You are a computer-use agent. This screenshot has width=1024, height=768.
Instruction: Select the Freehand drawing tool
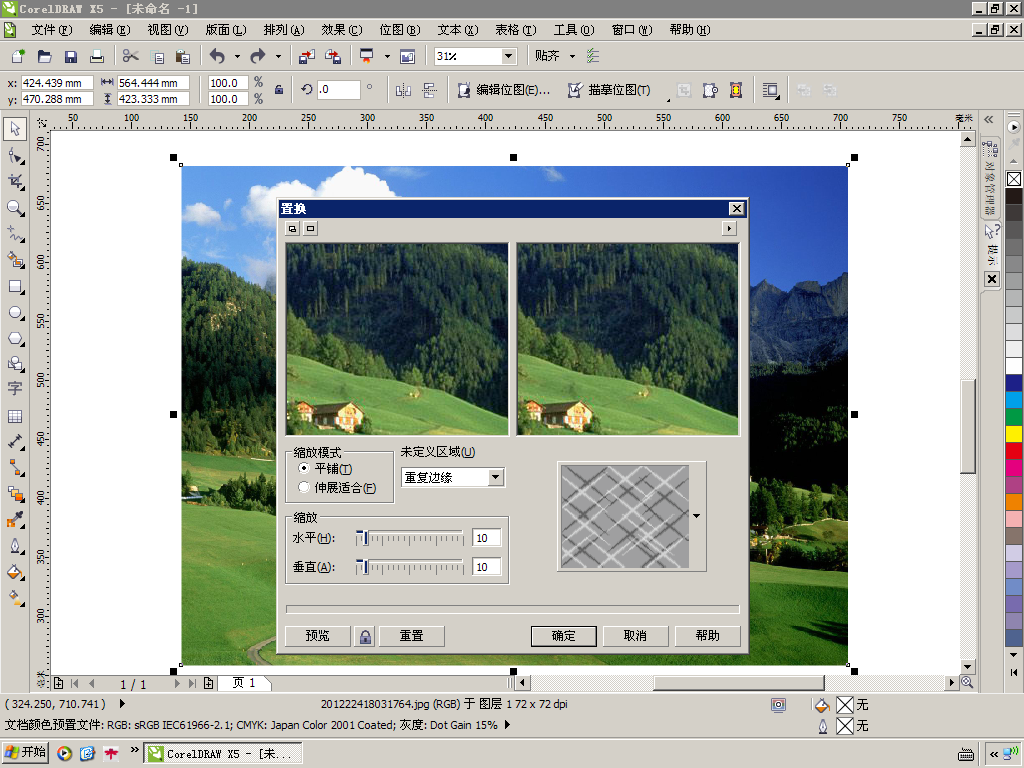coord(15,234)
